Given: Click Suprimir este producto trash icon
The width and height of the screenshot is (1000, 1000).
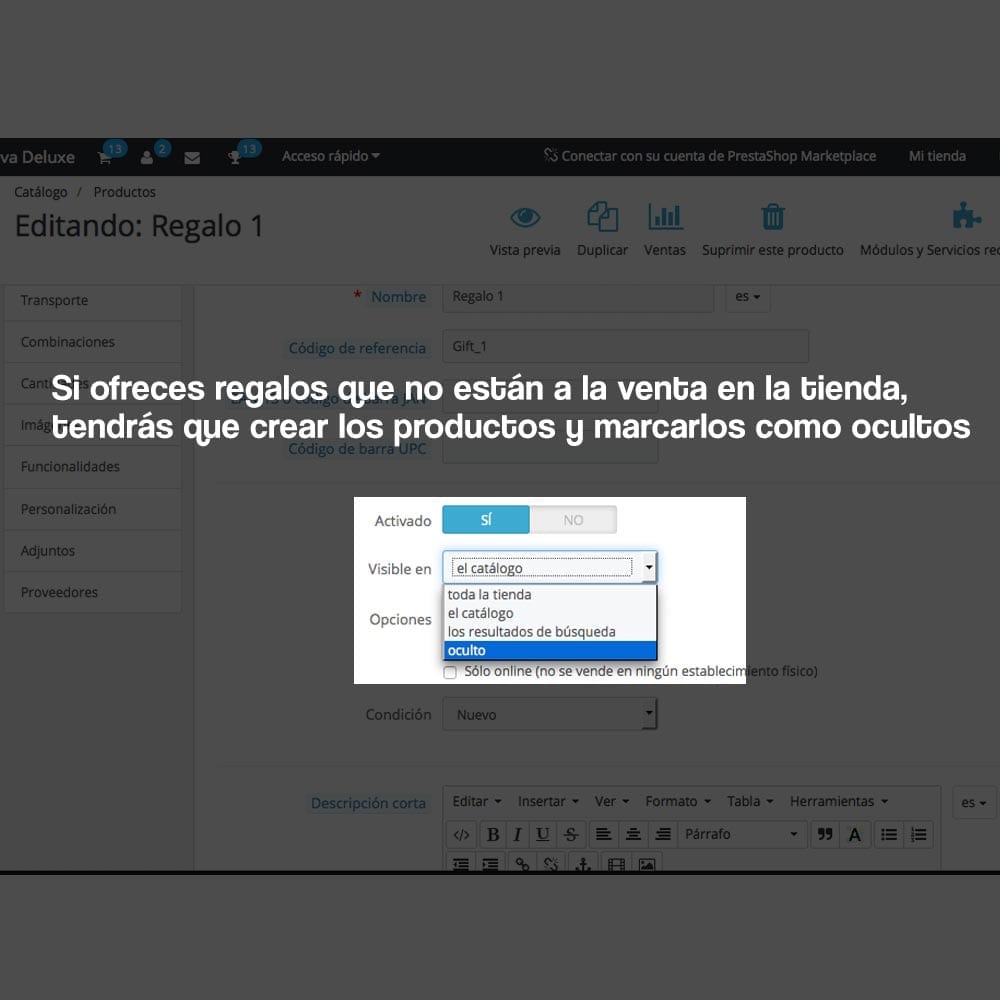Looking at the screenshot, I should (772, 217).
